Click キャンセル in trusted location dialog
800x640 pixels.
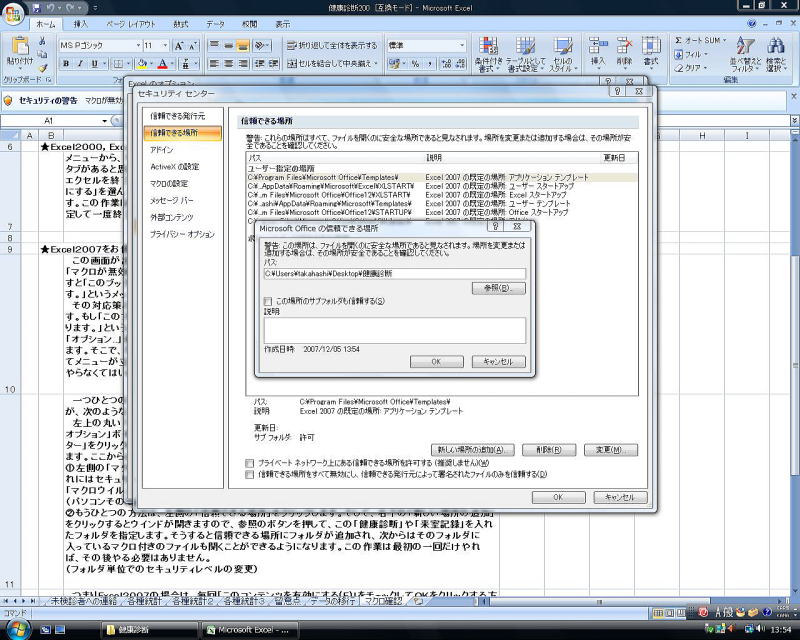[498, 362]
